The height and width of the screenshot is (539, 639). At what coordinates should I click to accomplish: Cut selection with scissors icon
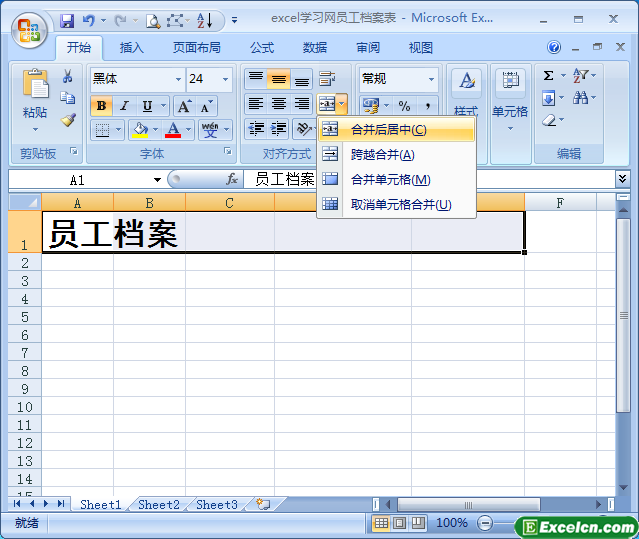(x=68, y=76)
